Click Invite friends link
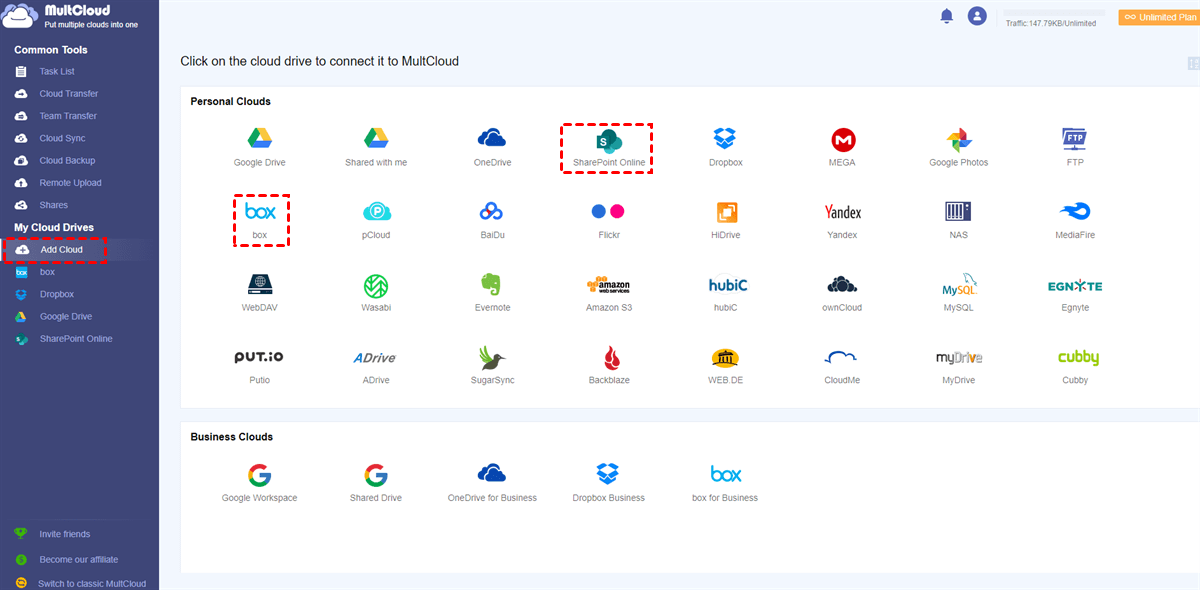The width and height of the screenshot is (1200, 590). tap(65, 534)
